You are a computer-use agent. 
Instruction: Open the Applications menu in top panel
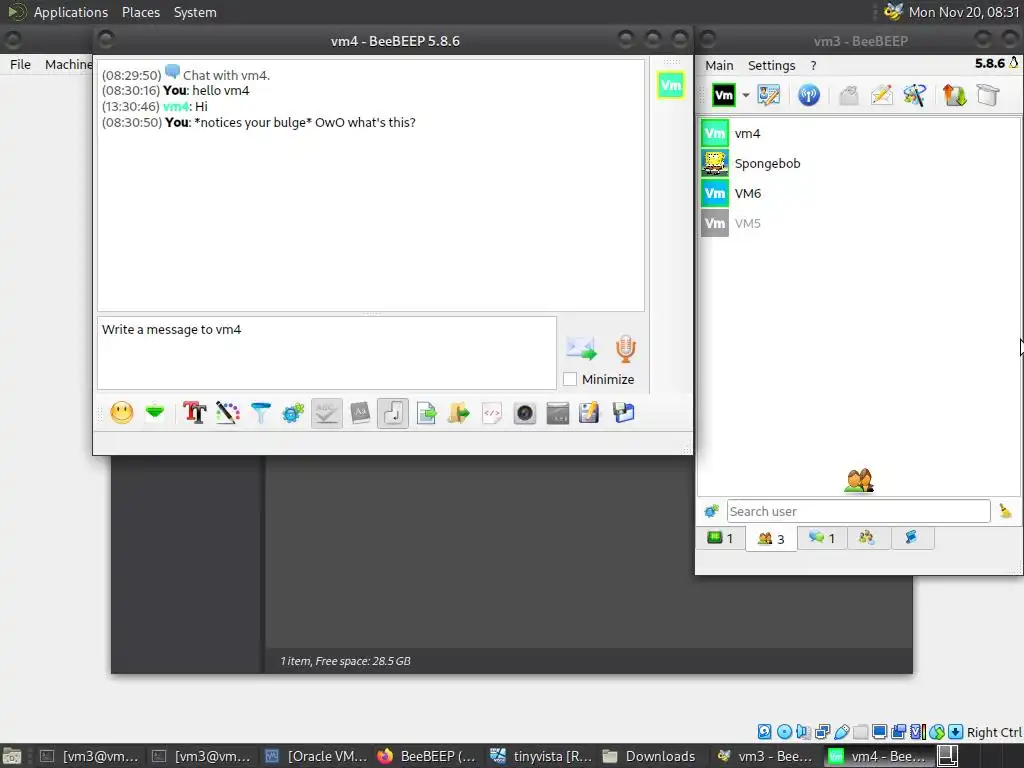click(71, 12)
